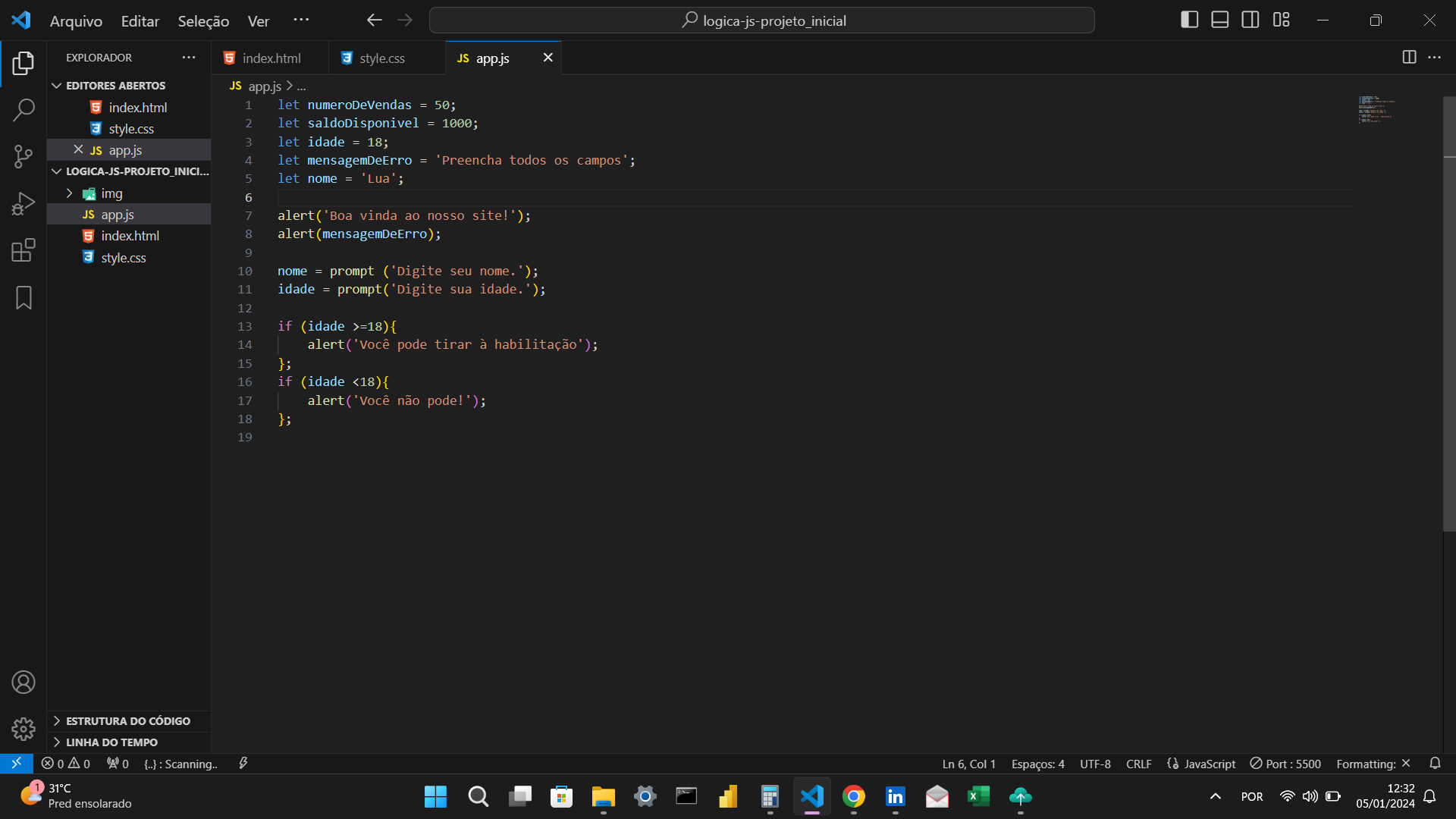Screen dimensions: 1456x819
Task: Expand the Estrutura do Código section
Action: pyautogui.click(x=129, y=721)
